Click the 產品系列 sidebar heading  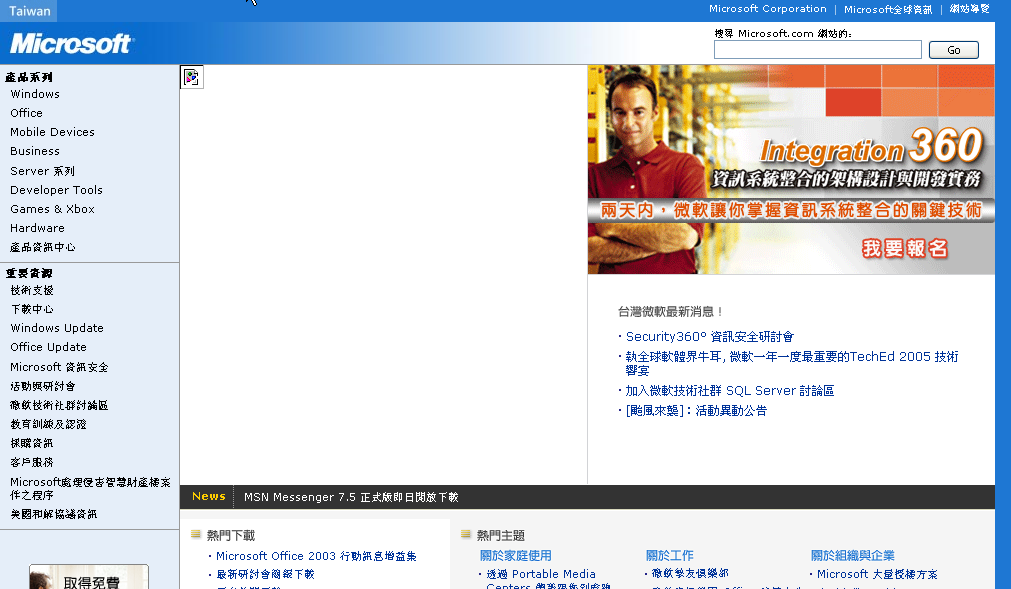coord(29,77)
